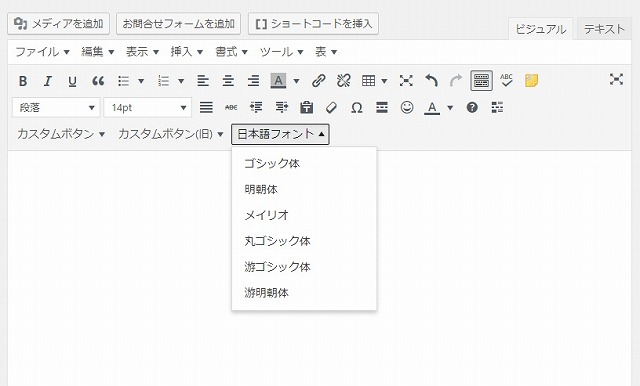Viewport: 640px width, 386px height.
Task: Apply text color A
Action: (x=432, y=108)
